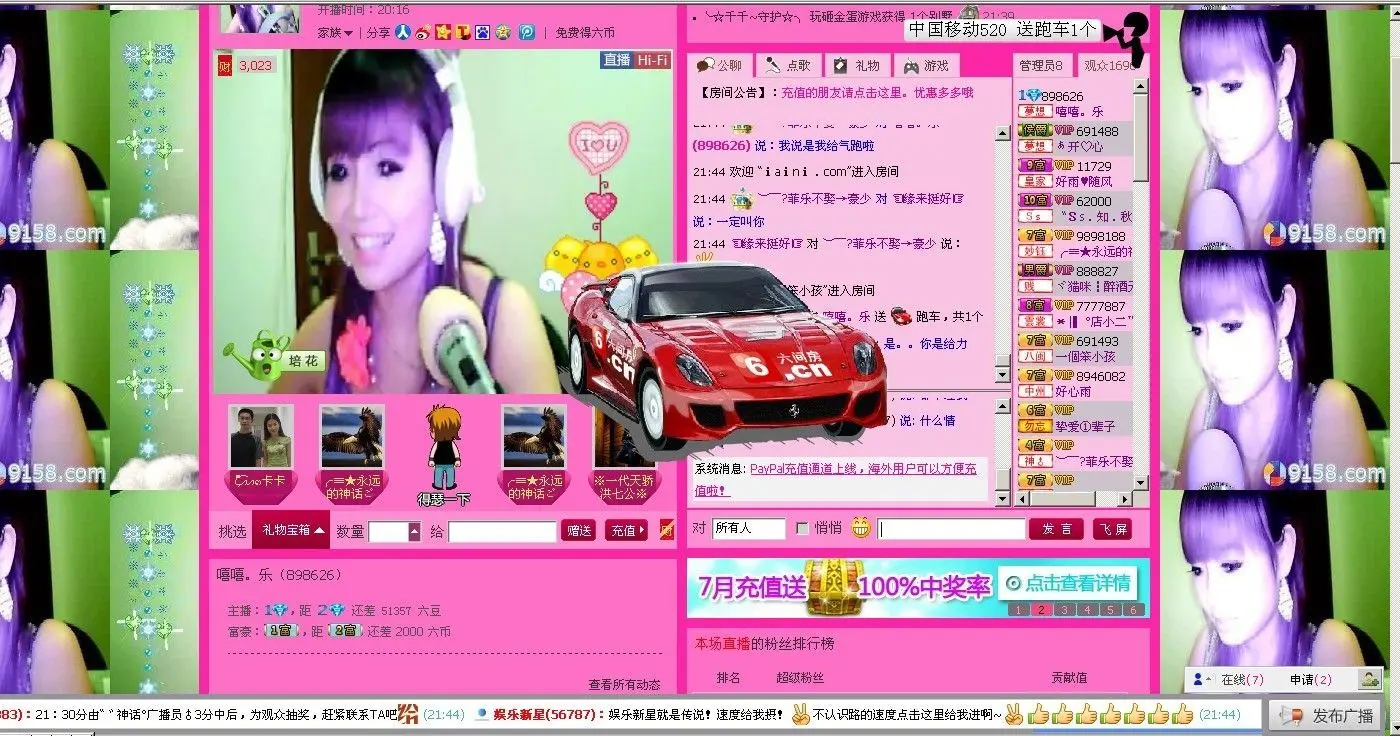Select banner slide number 1
Image resolution: width=1400 pixels, height=736 pixels.
[1017, 609]
